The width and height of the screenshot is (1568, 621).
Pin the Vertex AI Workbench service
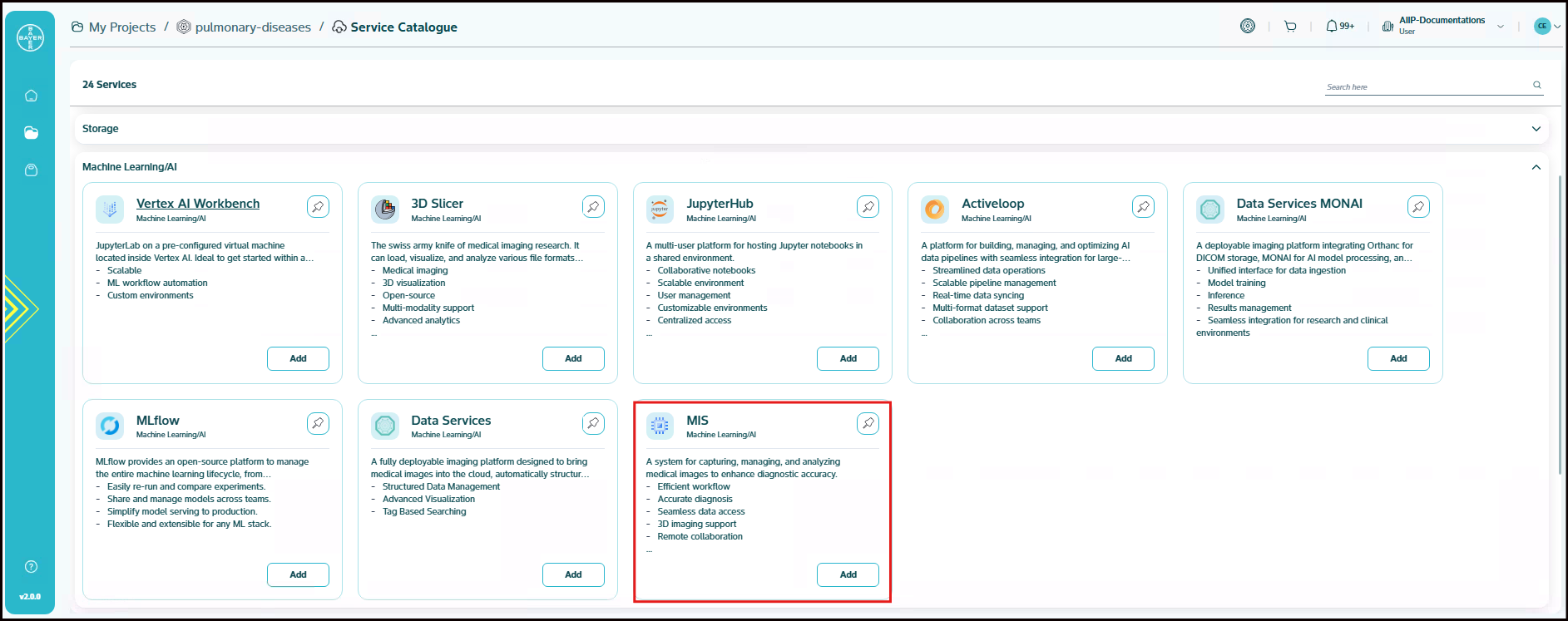(x=318, y=206)
